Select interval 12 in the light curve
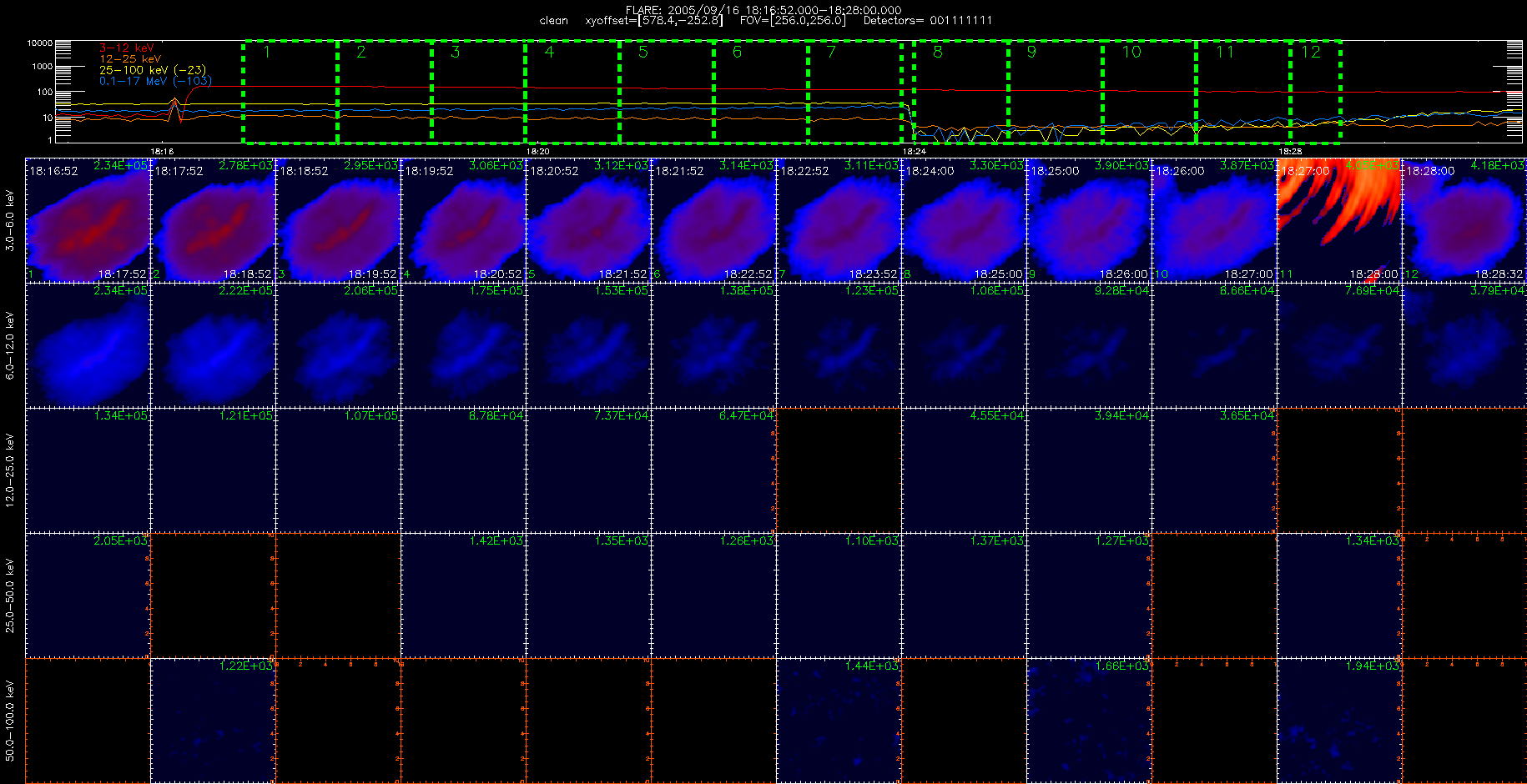 click(1316, 92)
